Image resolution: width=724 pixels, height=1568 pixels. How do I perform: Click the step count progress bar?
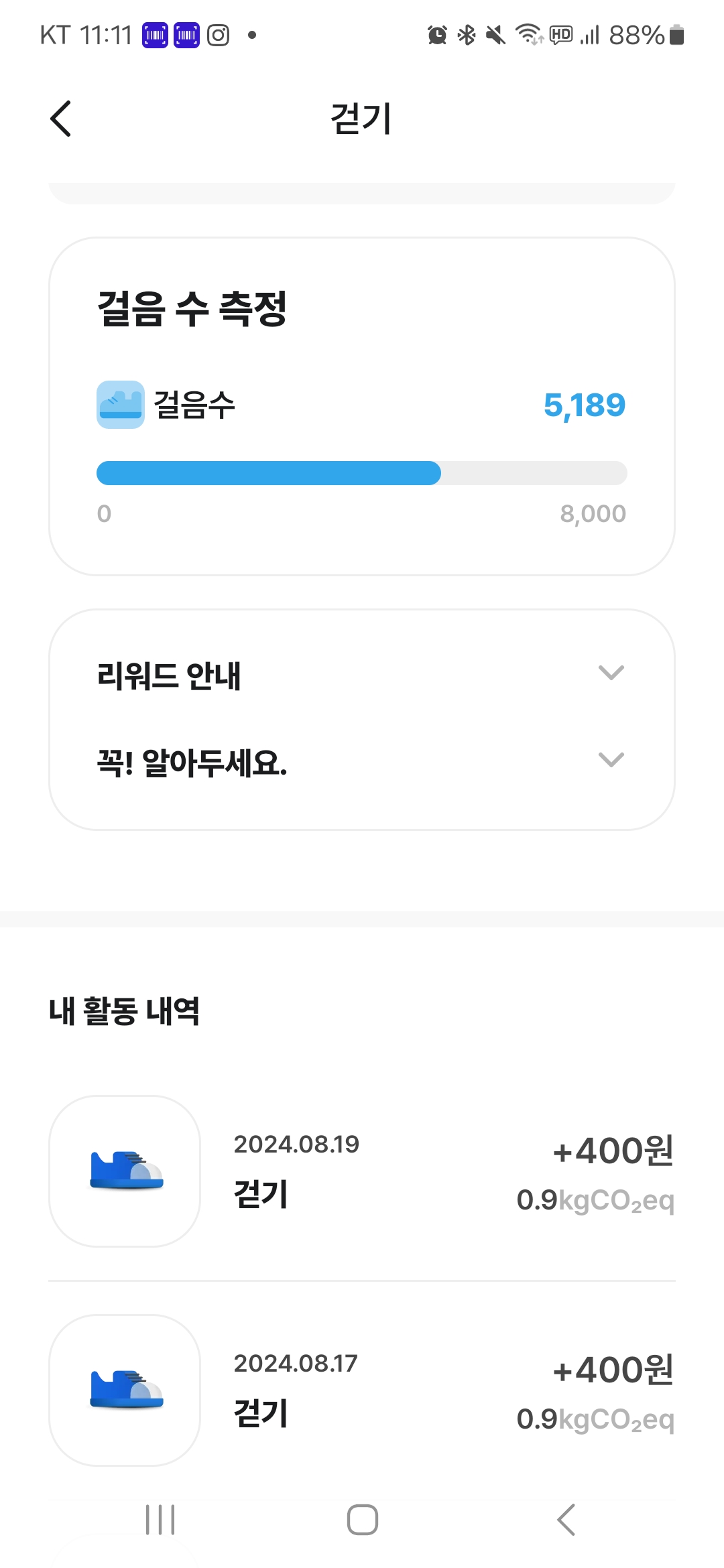(361, 473)
